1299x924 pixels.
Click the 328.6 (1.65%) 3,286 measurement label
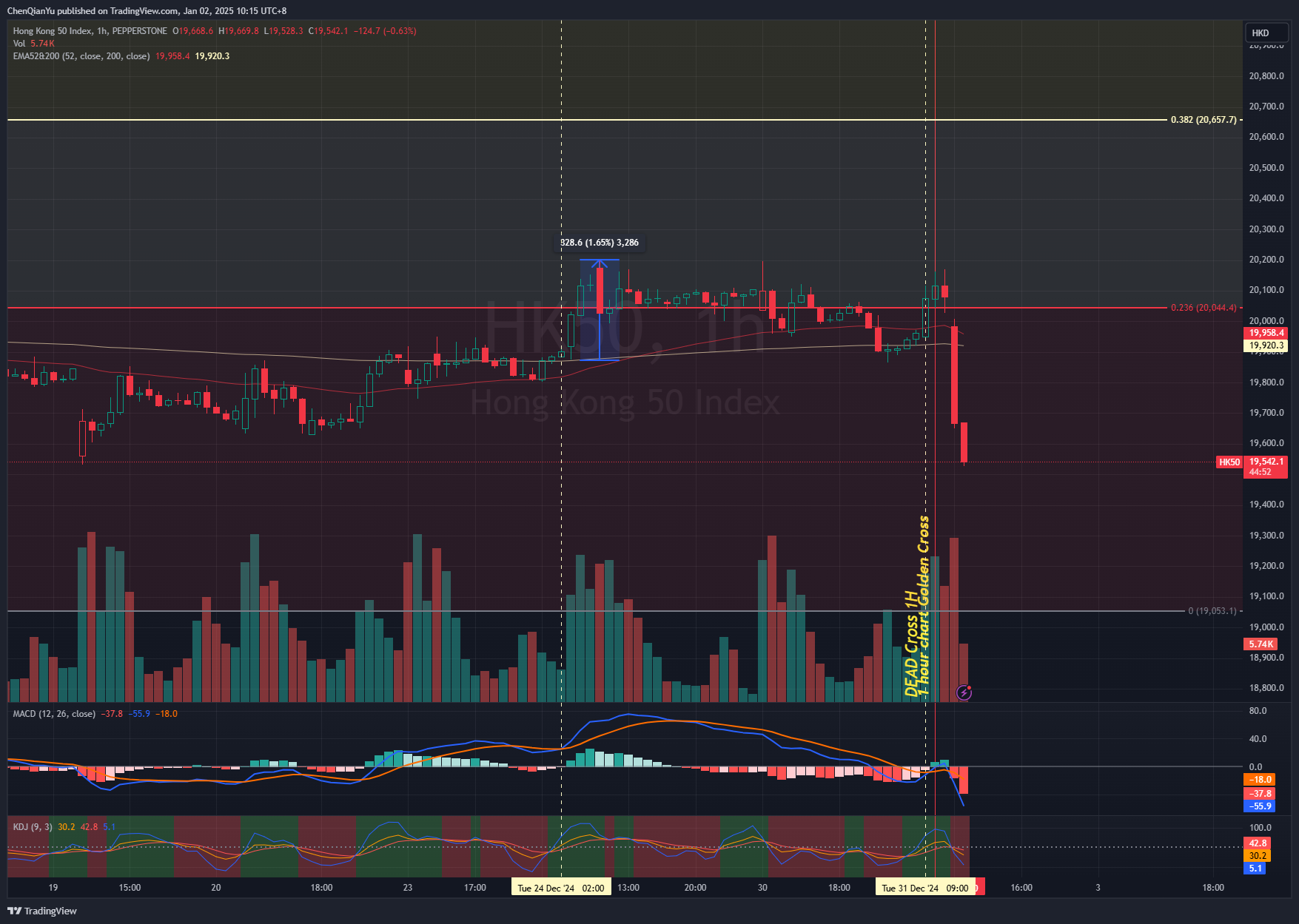point(600,243)
